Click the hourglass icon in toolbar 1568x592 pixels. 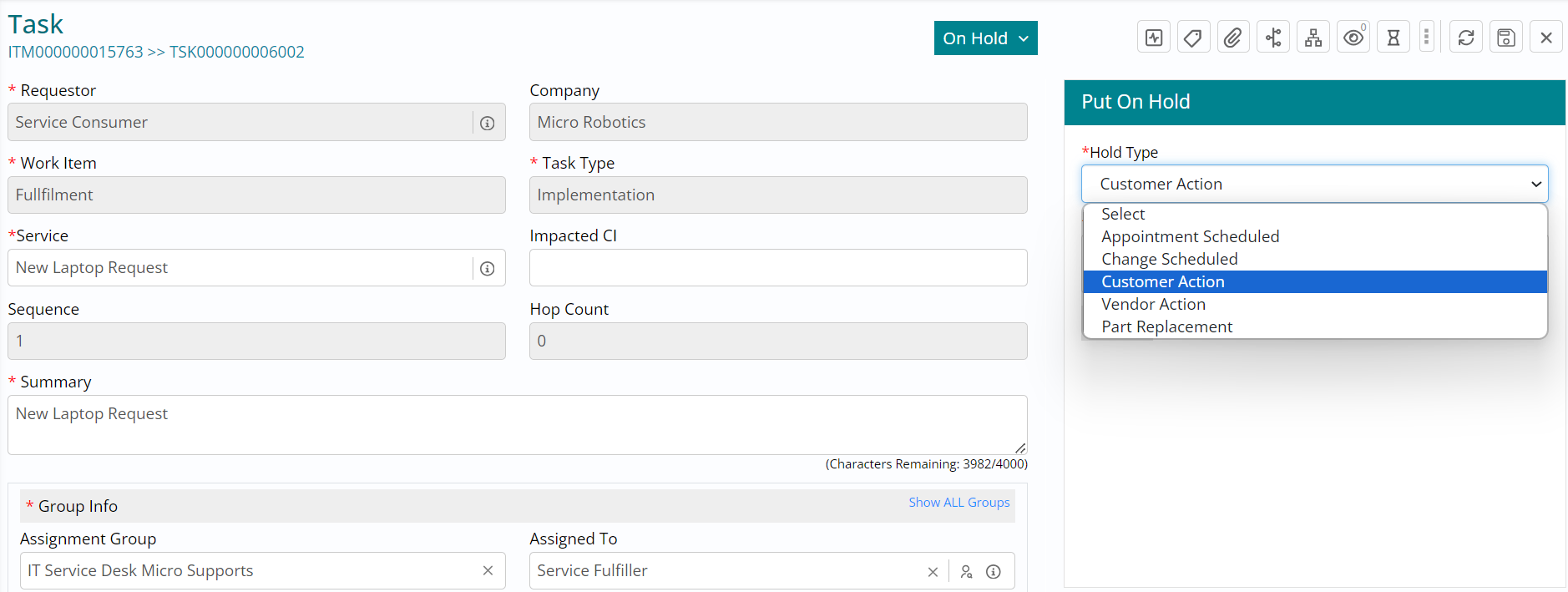coord(1393,38)
